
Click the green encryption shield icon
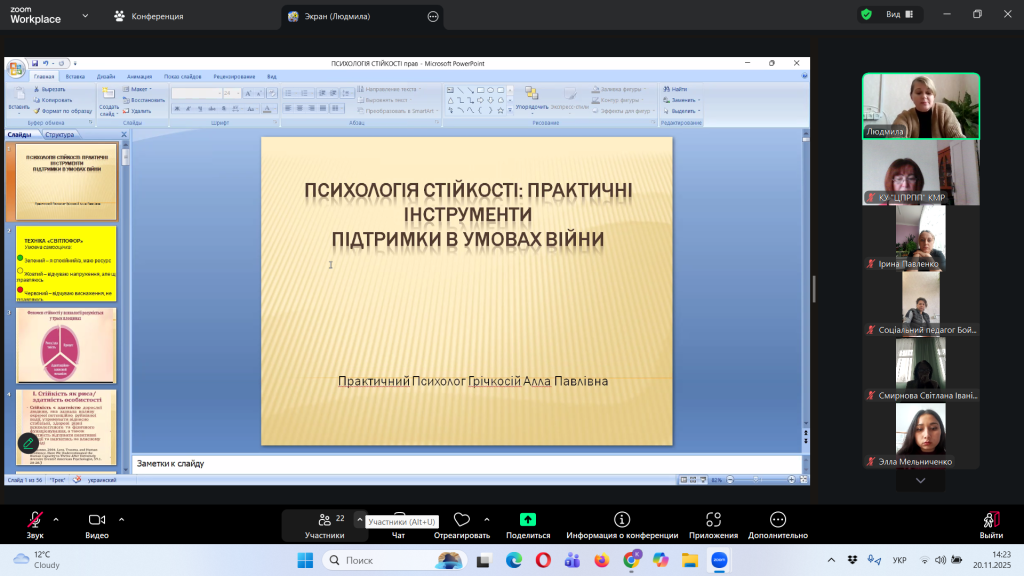(866, 15)
